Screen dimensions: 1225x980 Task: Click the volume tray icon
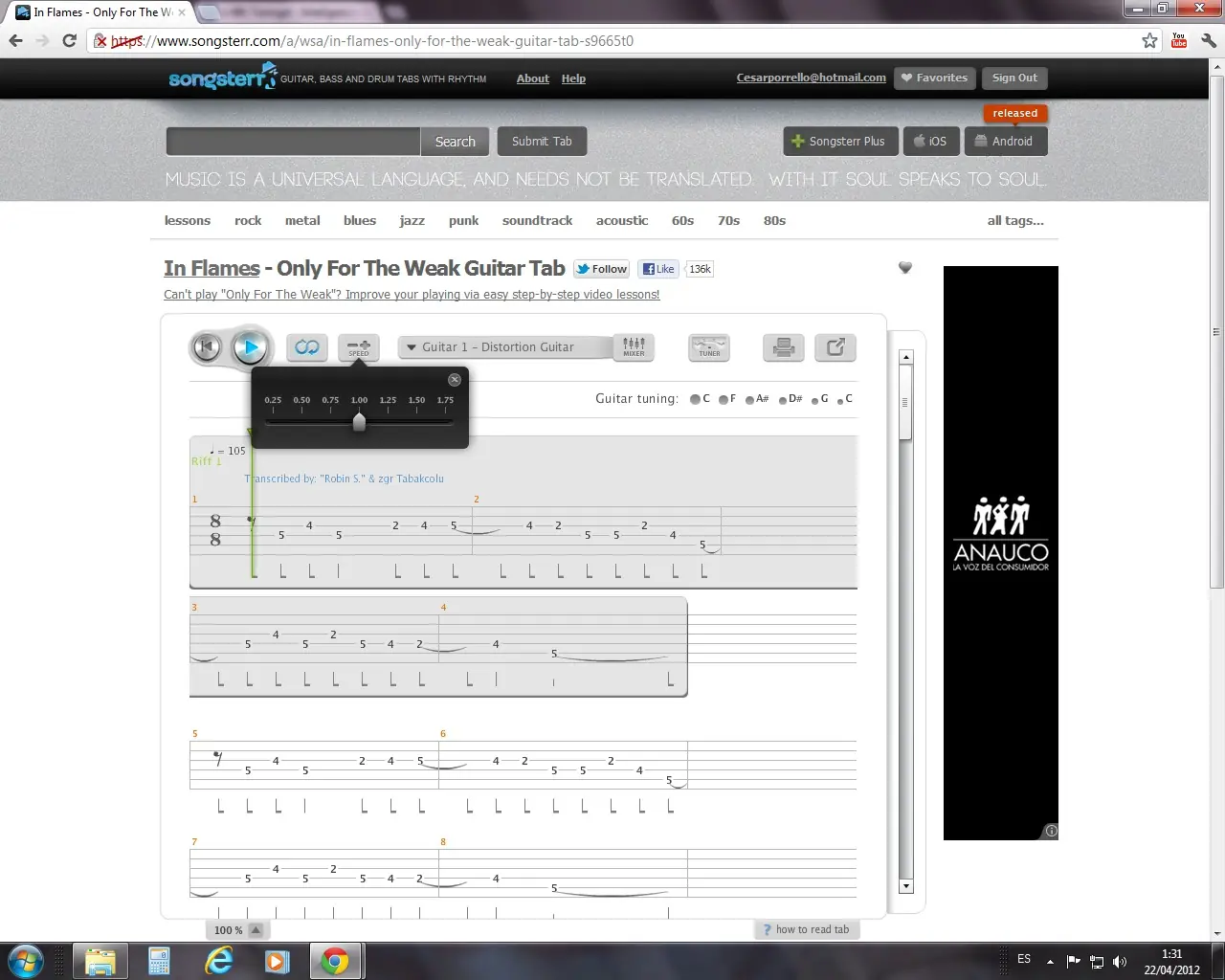[1120, 961]
